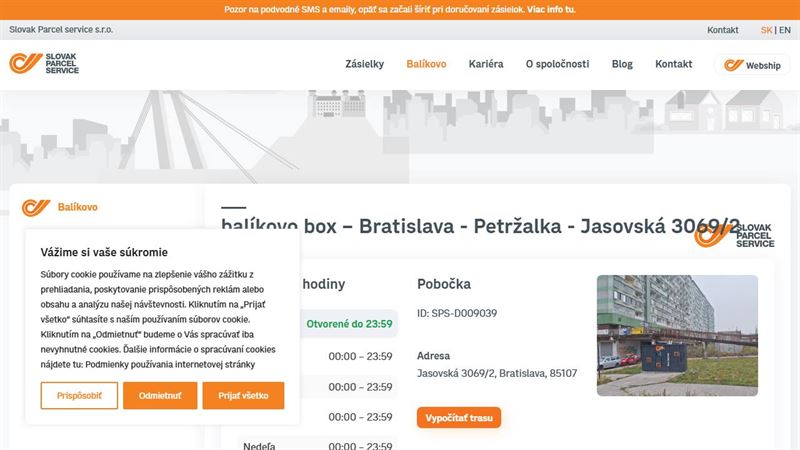Switch language to EN
The height and width of the screenshot is (450, 800).
pos(785,30)
